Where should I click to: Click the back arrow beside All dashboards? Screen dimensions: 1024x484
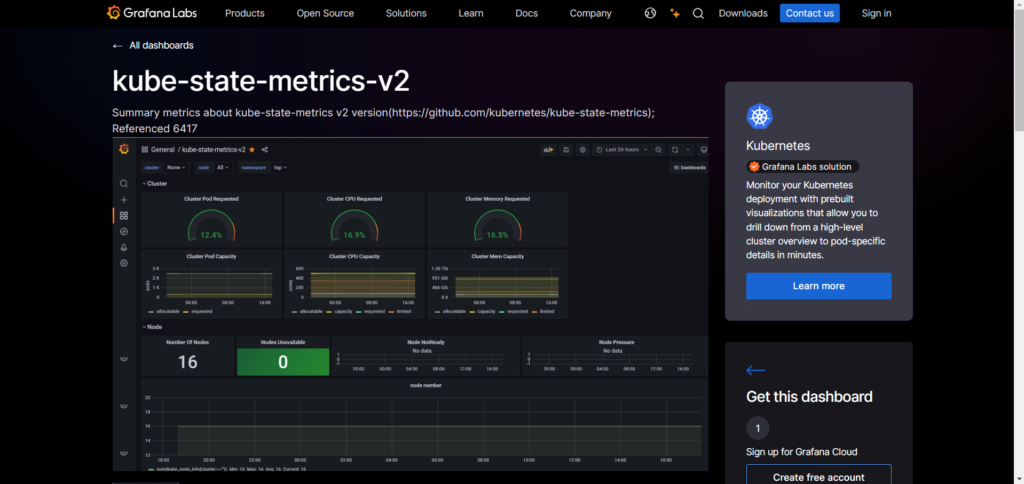pyautogui.click(x=118, y=46)
